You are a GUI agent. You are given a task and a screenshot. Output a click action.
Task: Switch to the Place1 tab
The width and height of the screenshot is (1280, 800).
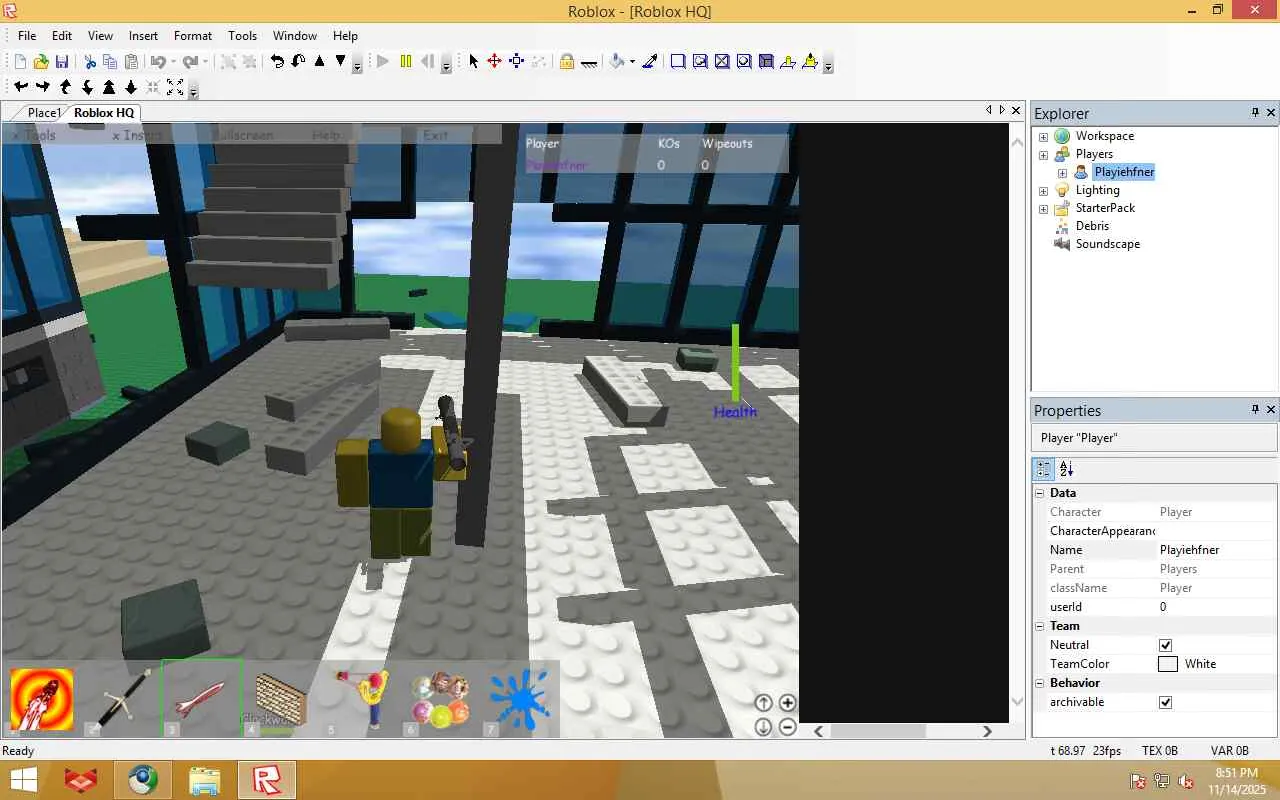coord(44,113)
